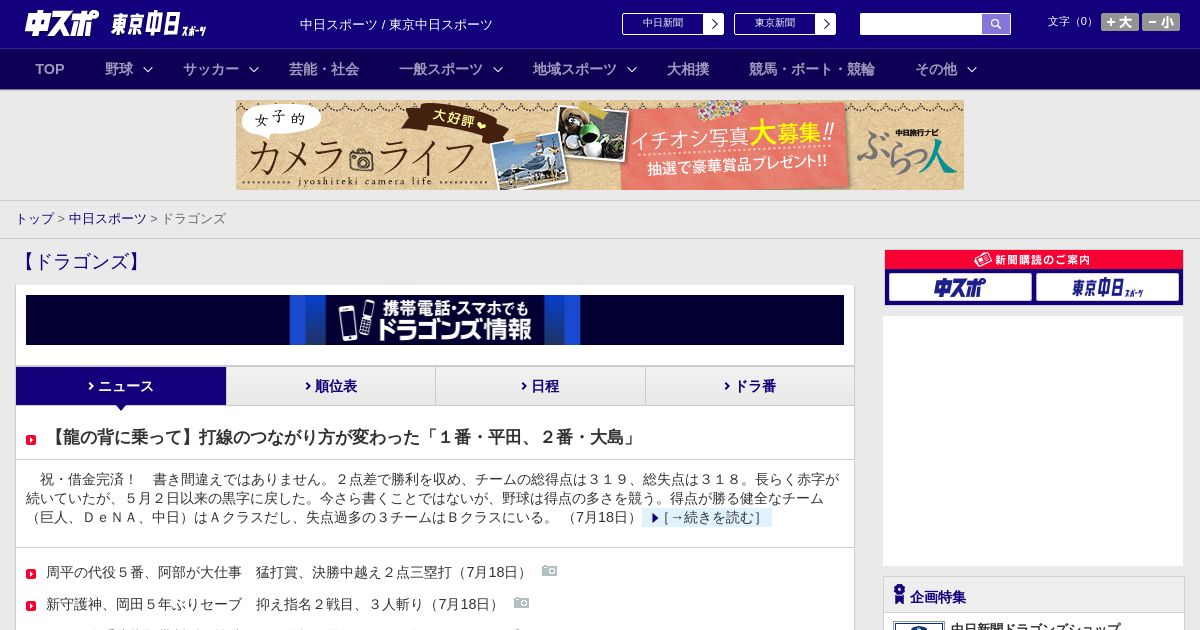Open 野球 menu item
This screenshot has height=630, width=1200.
pyautogui.click(x=119, y=69)
